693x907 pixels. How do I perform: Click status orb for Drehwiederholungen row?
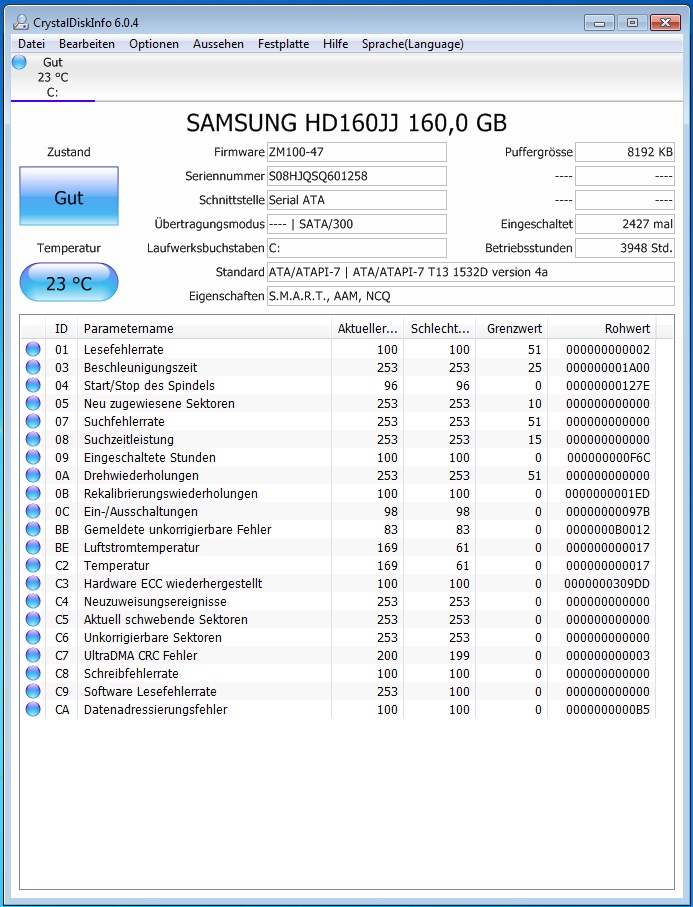pyautogui.click(x=33, y=475)
